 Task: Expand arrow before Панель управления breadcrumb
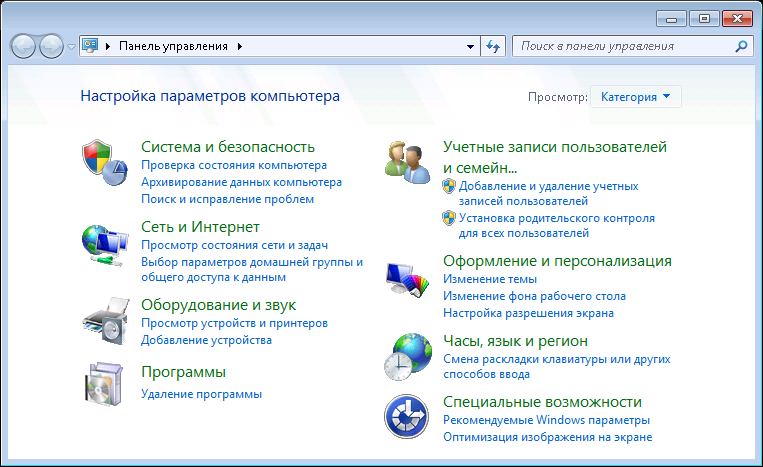108,46
